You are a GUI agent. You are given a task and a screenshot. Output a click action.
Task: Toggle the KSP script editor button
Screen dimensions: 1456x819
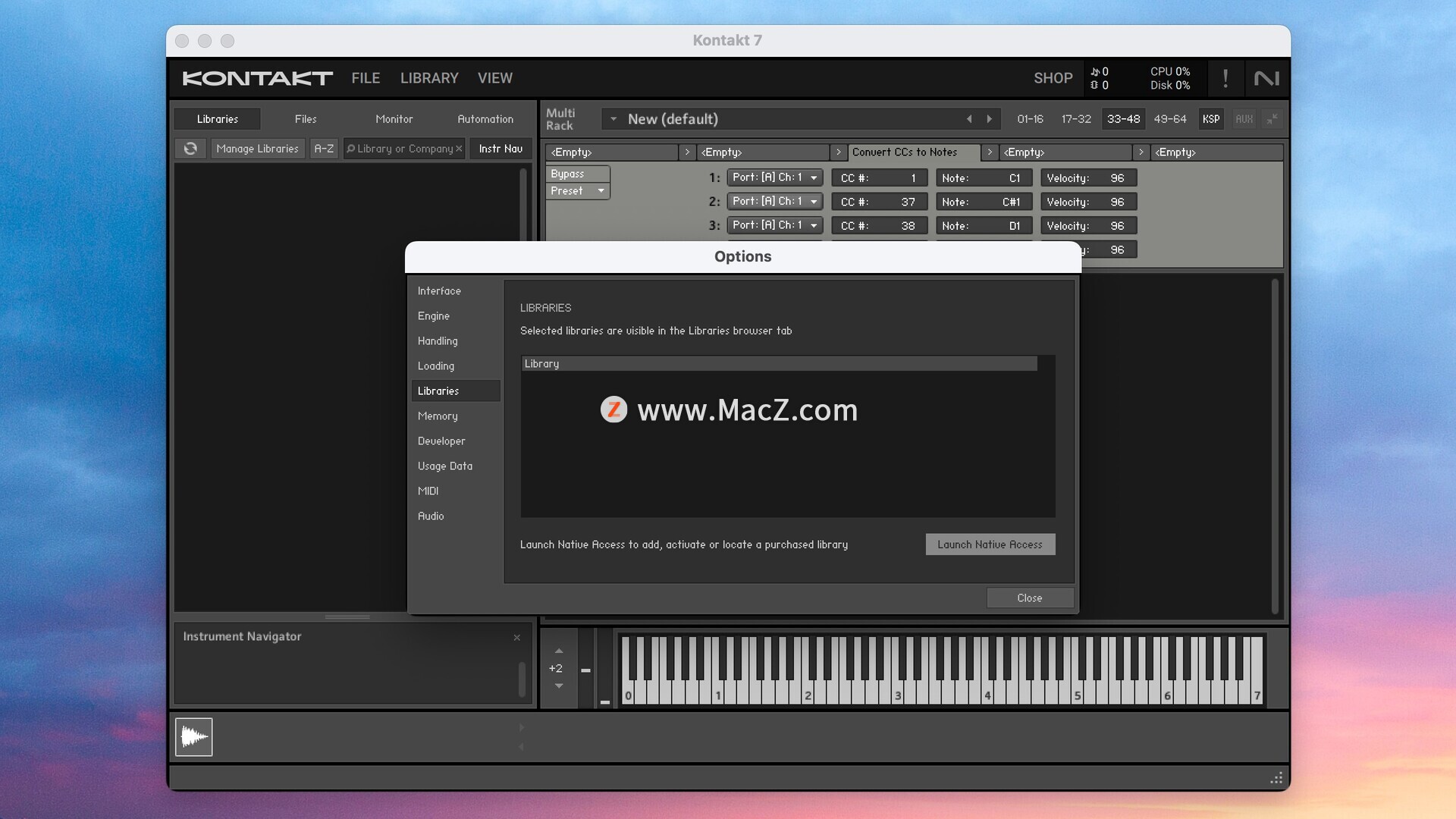tap(1211, 119)
